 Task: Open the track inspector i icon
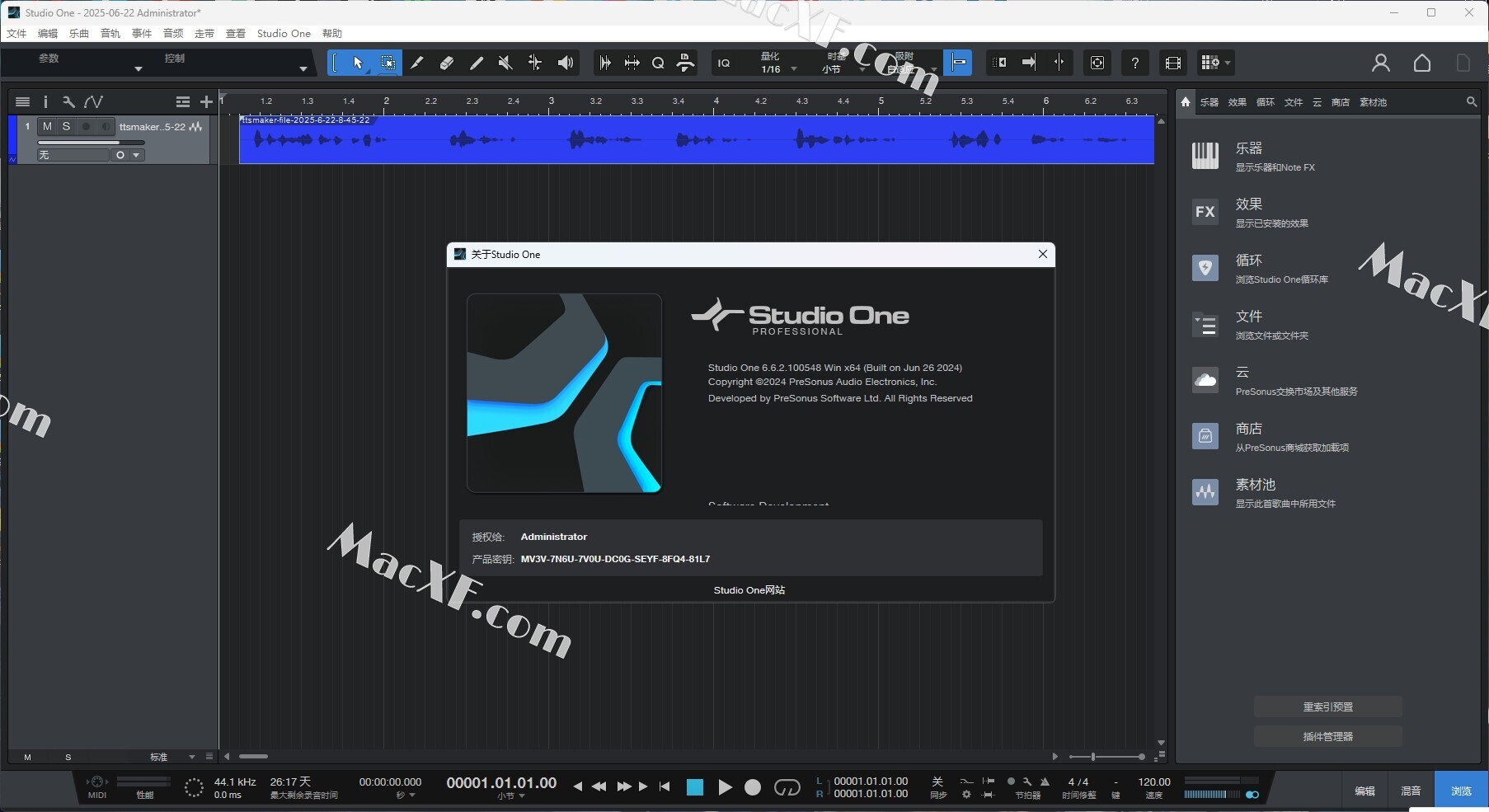[x=45, y=101]
